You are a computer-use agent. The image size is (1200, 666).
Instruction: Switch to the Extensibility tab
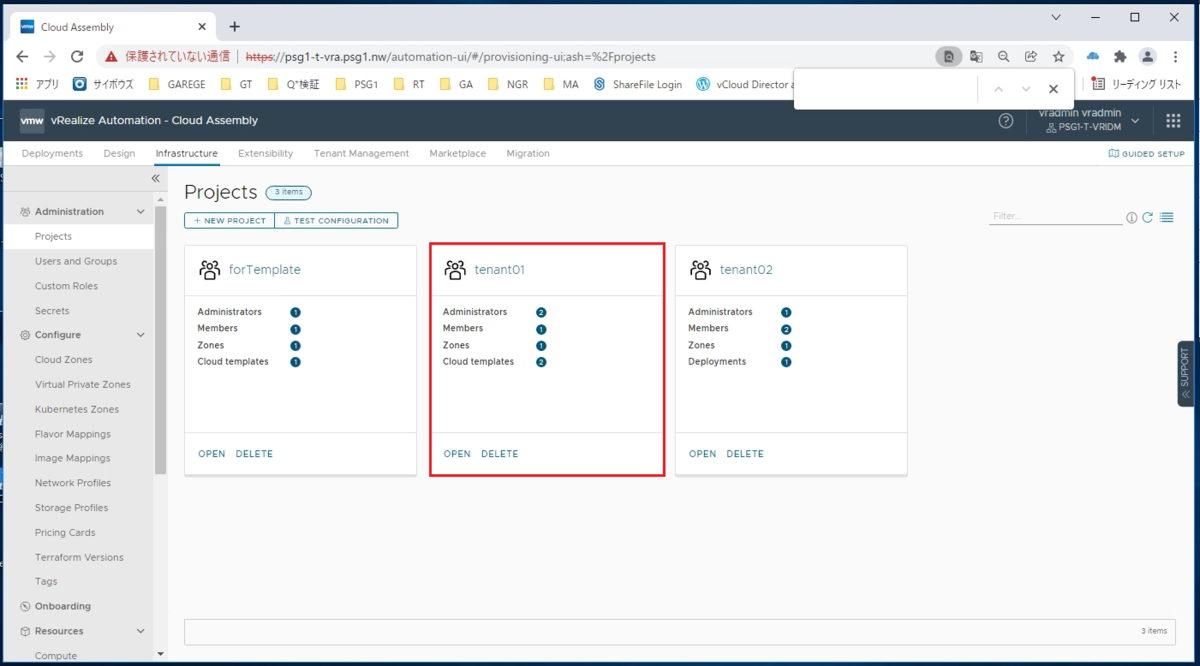coord(265,153)
